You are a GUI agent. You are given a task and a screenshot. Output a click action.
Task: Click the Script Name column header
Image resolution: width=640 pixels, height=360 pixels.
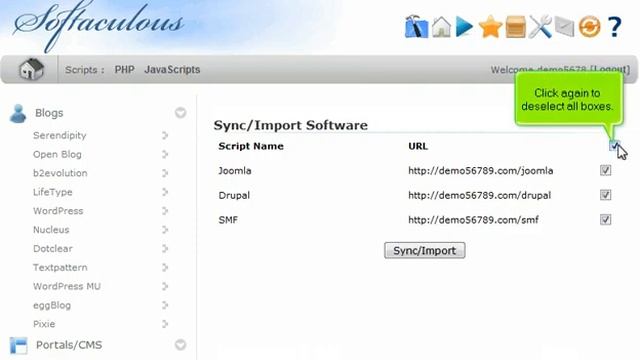[x=251, y=146]
